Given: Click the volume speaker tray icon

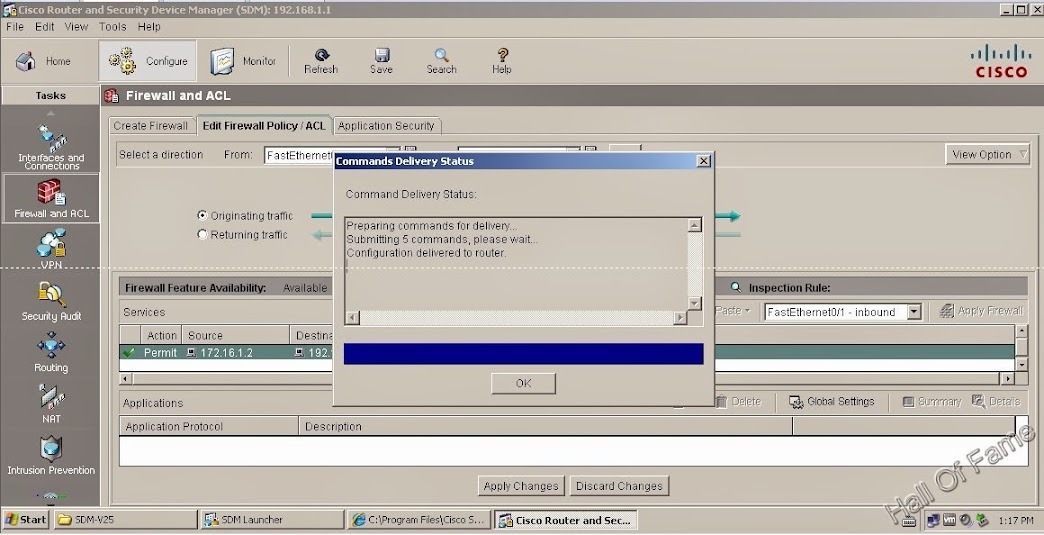Looking at the screenshot, I should (966, 520).
